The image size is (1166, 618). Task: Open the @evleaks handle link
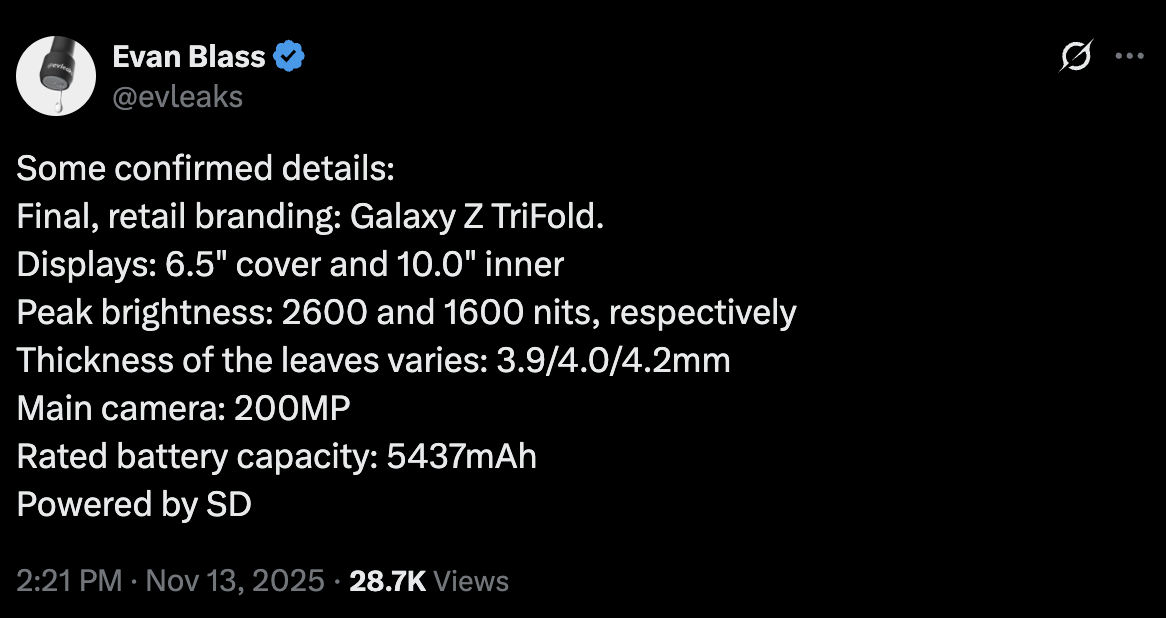(179, 96)
